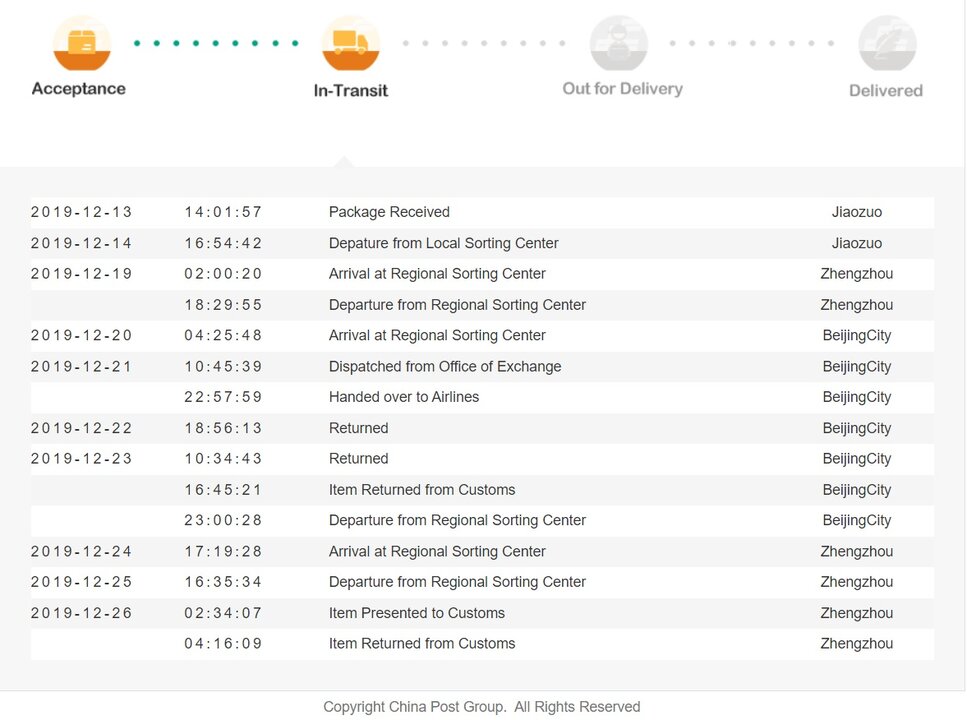The height and width of the screenshot is (720, 967).
Task: Click the 'Package Received' status text
Action: [389, 212]
